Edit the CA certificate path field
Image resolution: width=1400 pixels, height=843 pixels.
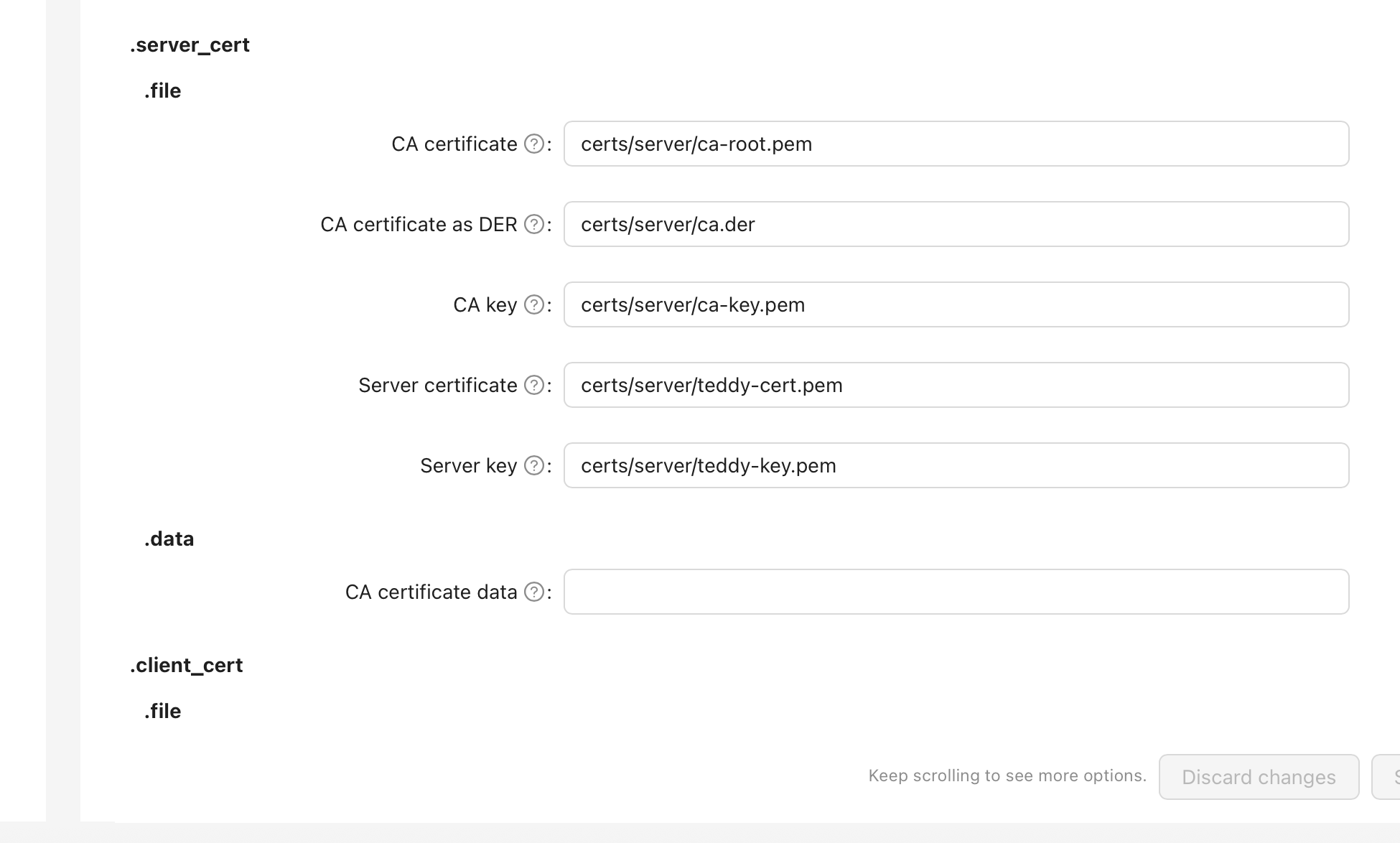pyautogui.click(x=956, y=144)
